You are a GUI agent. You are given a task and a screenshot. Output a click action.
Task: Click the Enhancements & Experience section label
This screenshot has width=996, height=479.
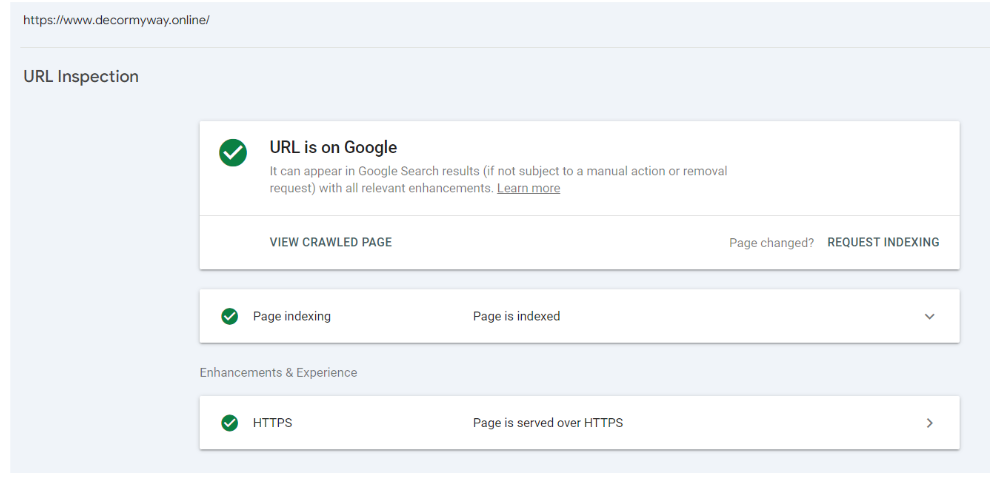coord(278,372)
